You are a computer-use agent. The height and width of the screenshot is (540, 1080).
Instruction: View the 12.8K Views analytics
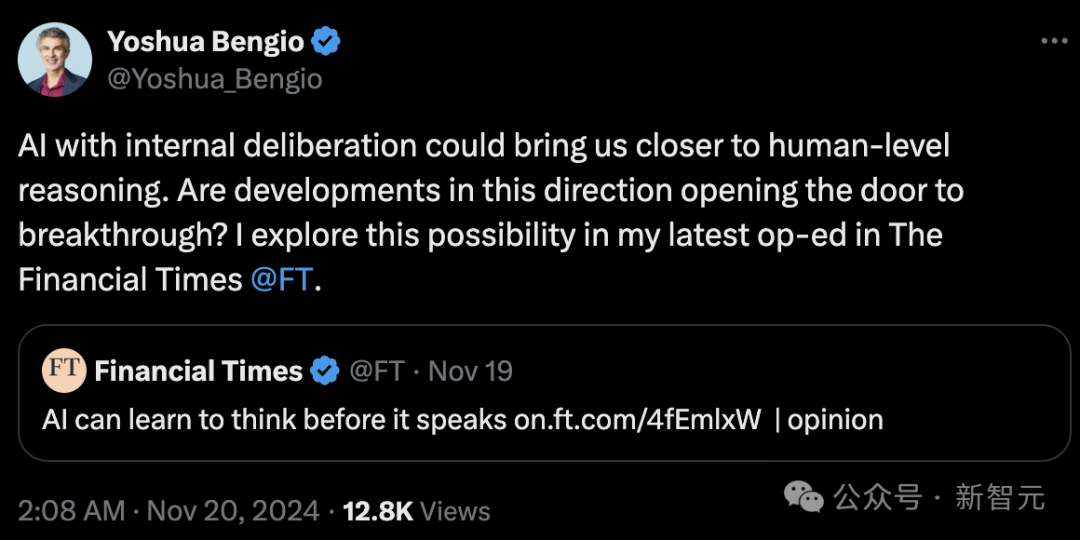pyautogui.click(x=416, y=511)
